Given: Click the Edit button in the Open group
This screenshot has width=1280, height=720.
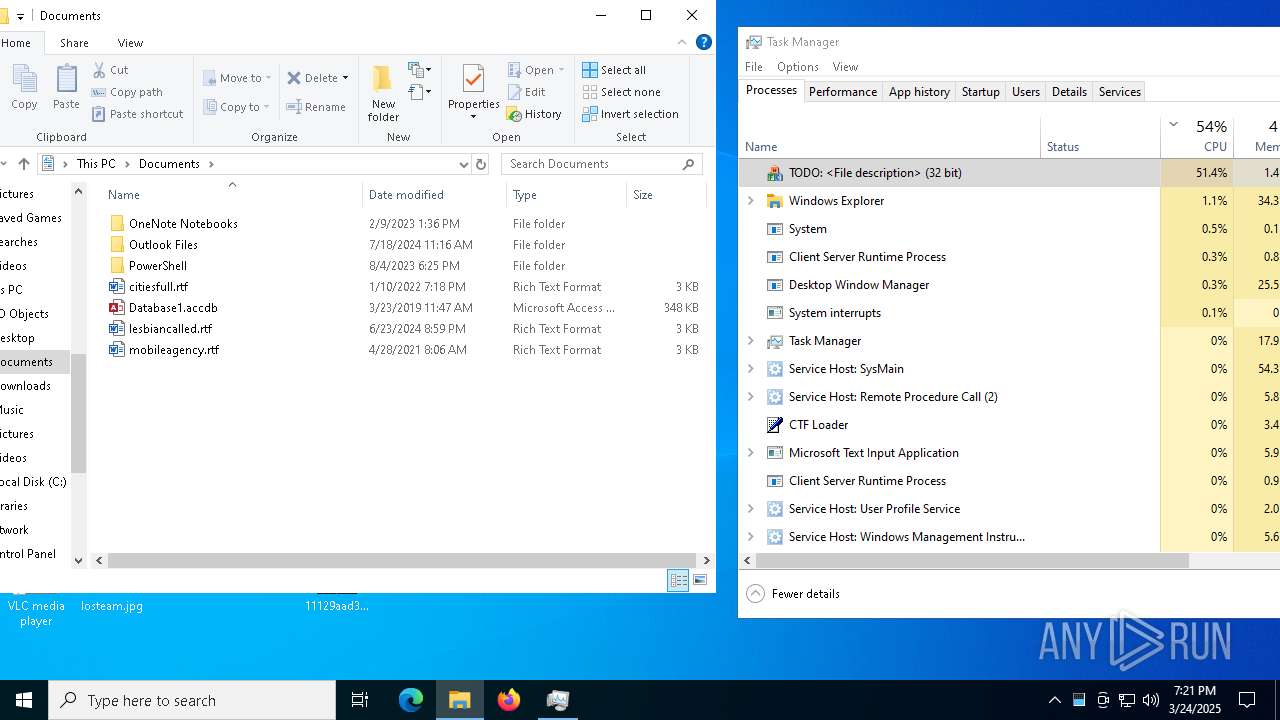Looking at the screenshot, I should click(x=526, y=92).
